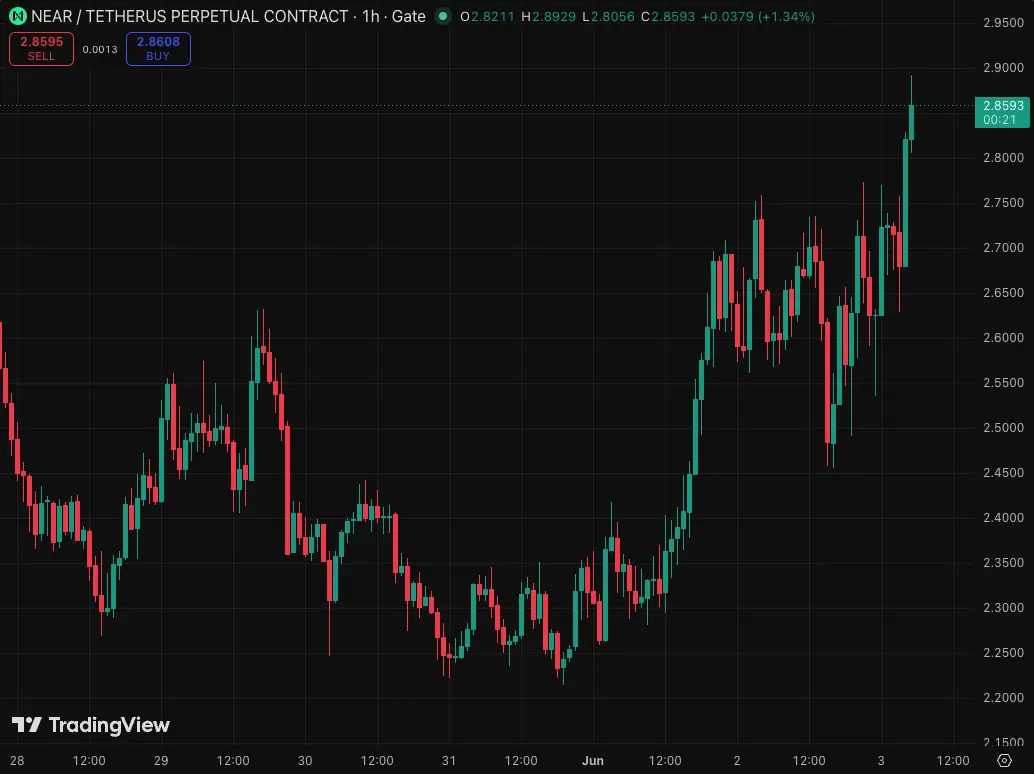Click the 2.5500 price axis label

coord(1003,383)
